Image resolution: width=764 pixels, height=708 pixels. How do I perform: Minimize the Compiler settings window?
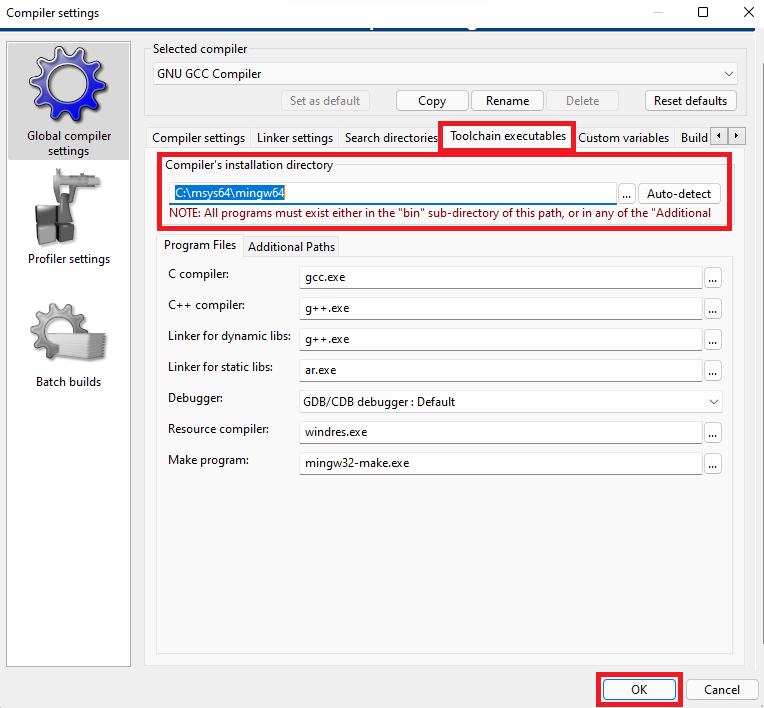(x=658, y=12)
